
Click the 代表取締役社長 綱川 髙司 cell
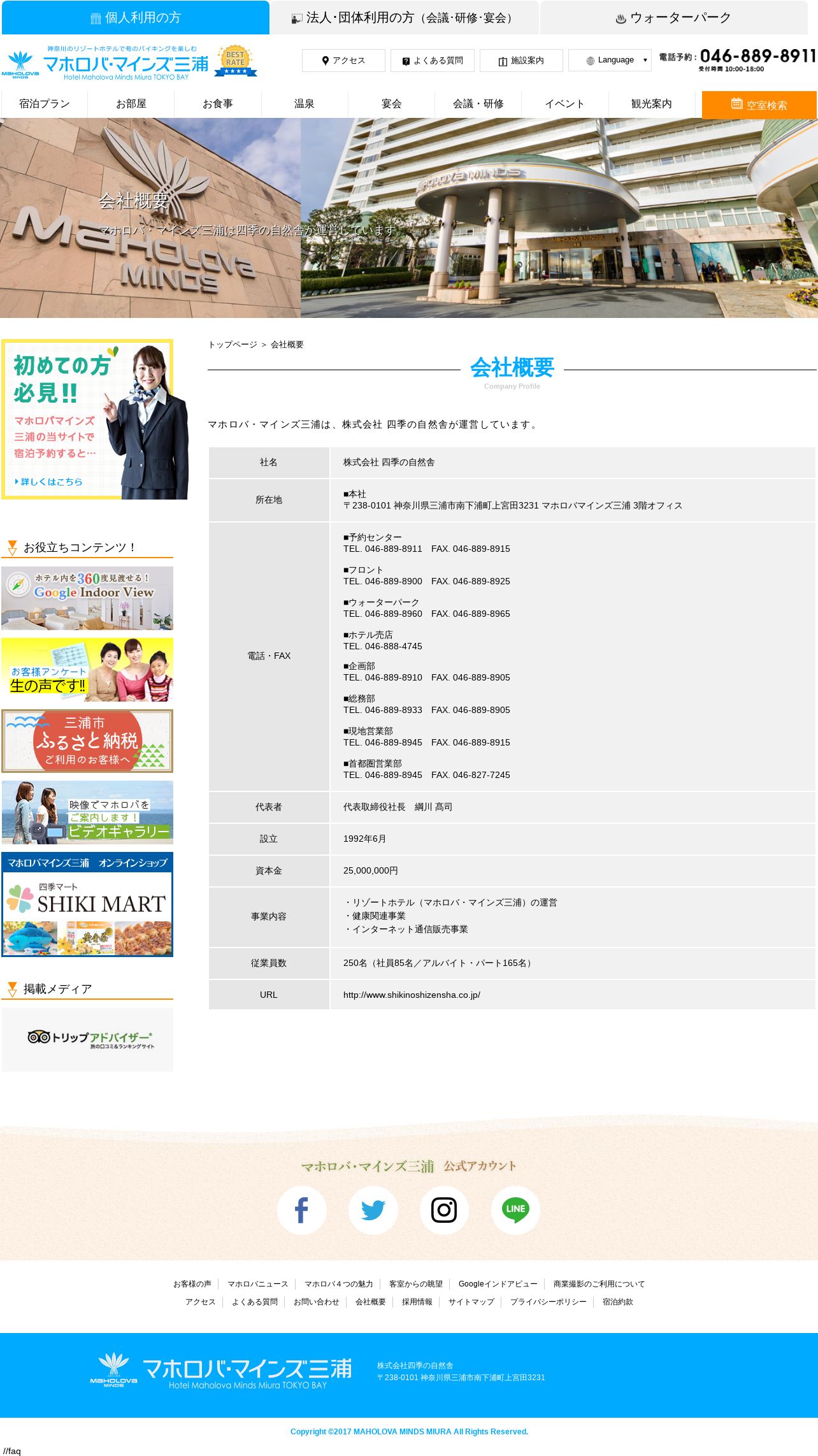pos(573,807)
